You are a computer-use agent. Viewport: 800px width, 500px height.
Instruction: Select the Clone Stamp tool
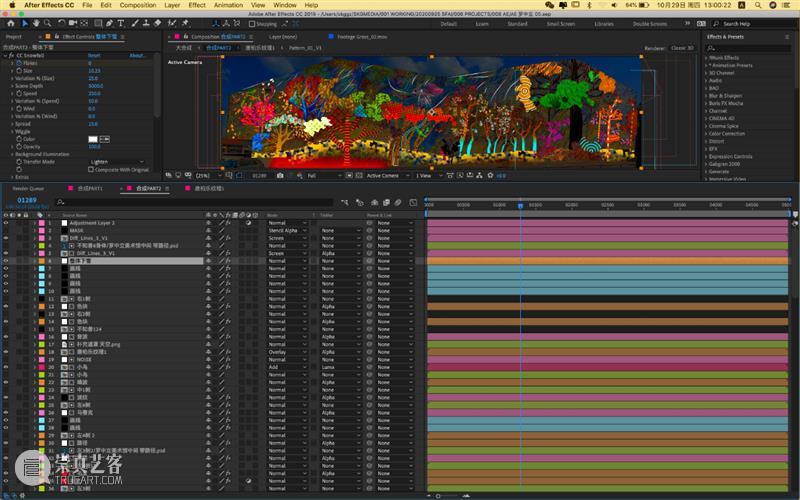click(146, 23)
